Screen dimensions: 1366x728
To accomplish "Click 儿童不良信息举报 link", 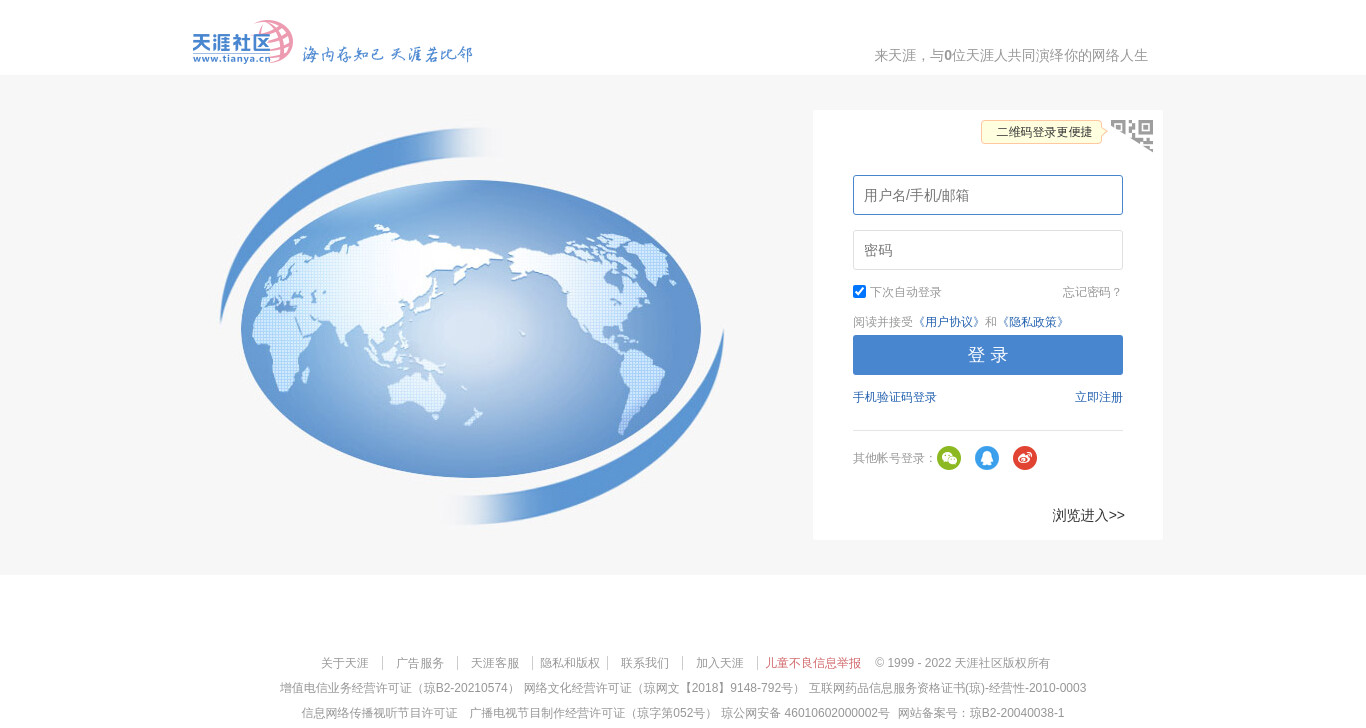I will click(813, 663).
